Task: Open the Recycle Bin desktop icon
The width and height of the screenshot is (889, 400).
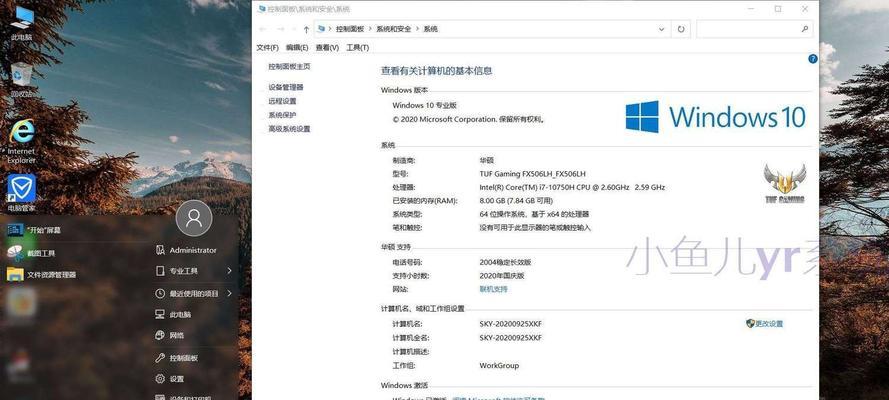Action: (22, 79)
